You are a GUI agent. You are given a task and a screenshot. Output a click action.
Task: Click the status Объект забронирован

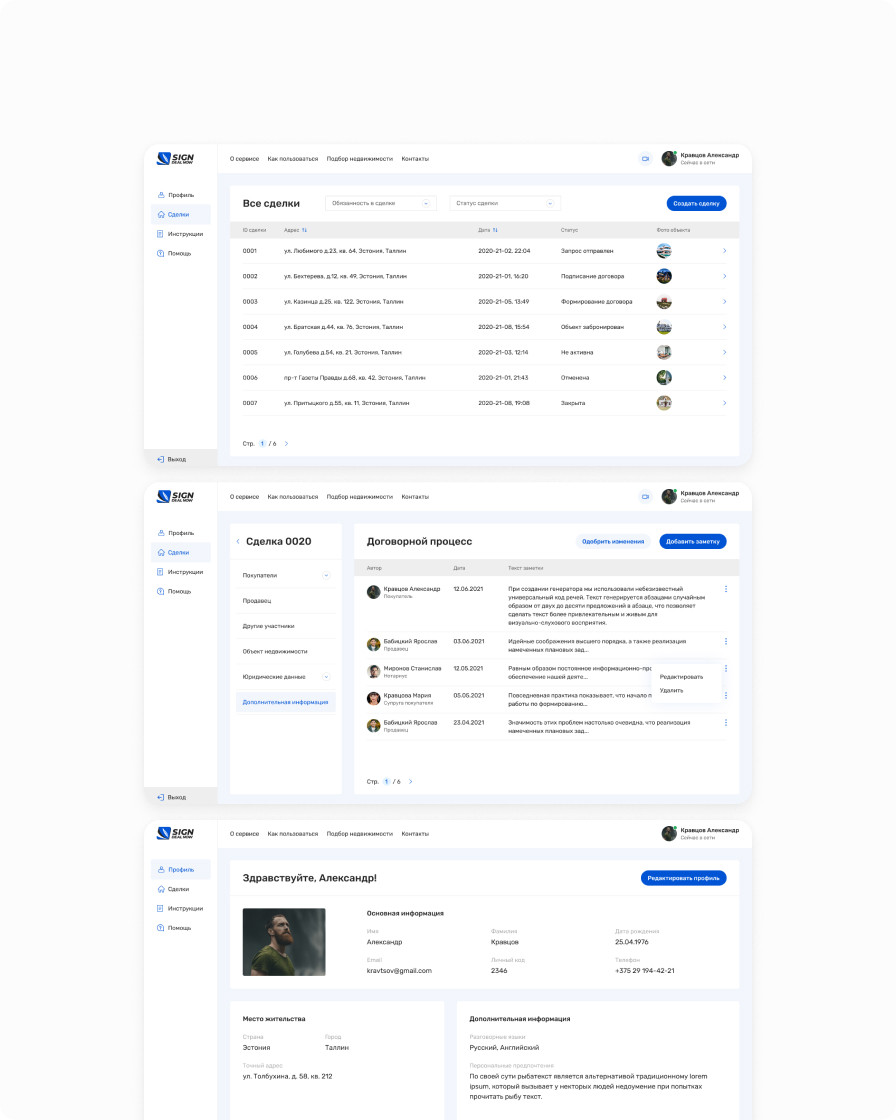[592, 327]
